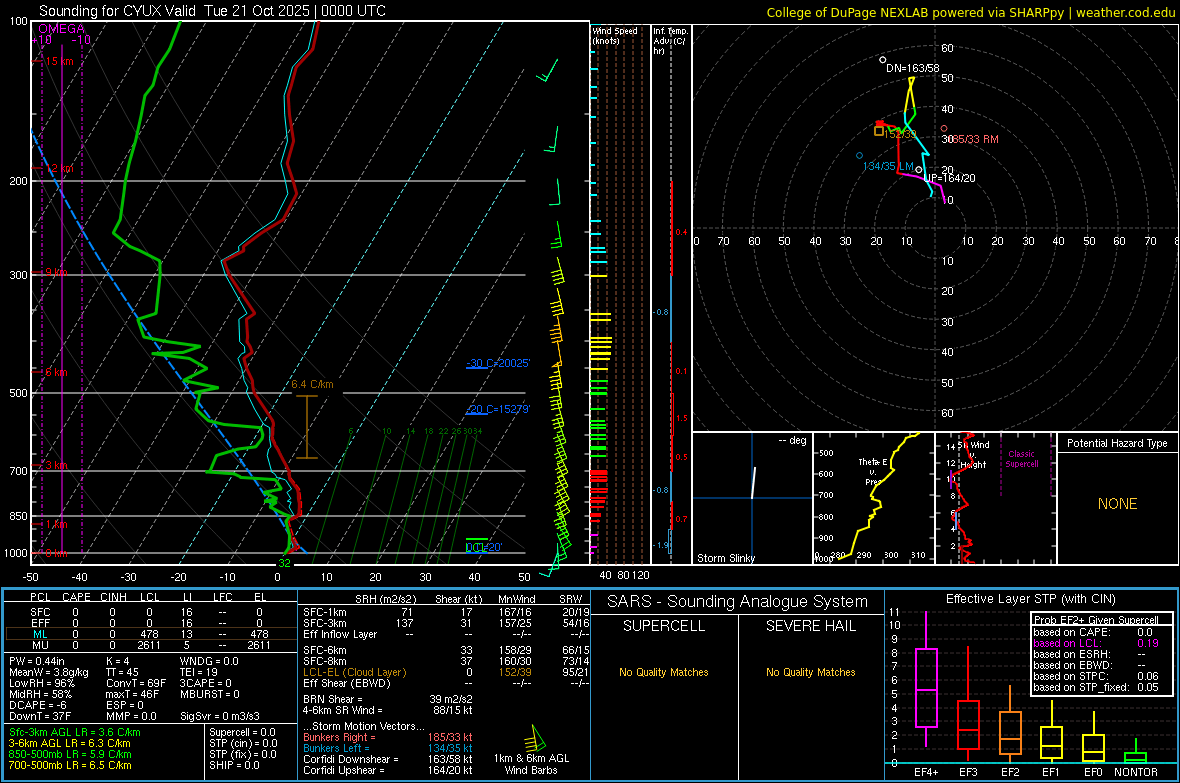Select the '134/35 LM' hodograph label

point(888,166)
